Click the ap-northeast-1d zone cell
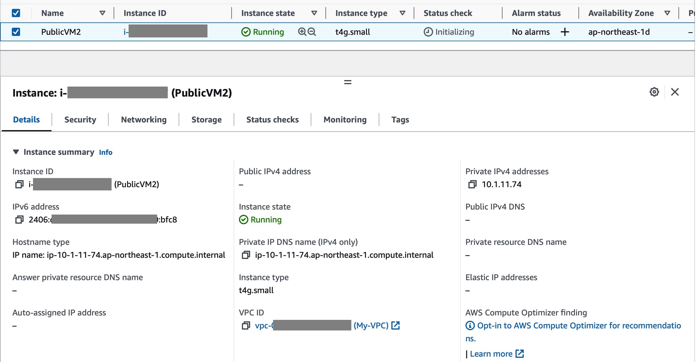Image resolution: width=700 pixels, height=362 pixels. pos(619,32)
